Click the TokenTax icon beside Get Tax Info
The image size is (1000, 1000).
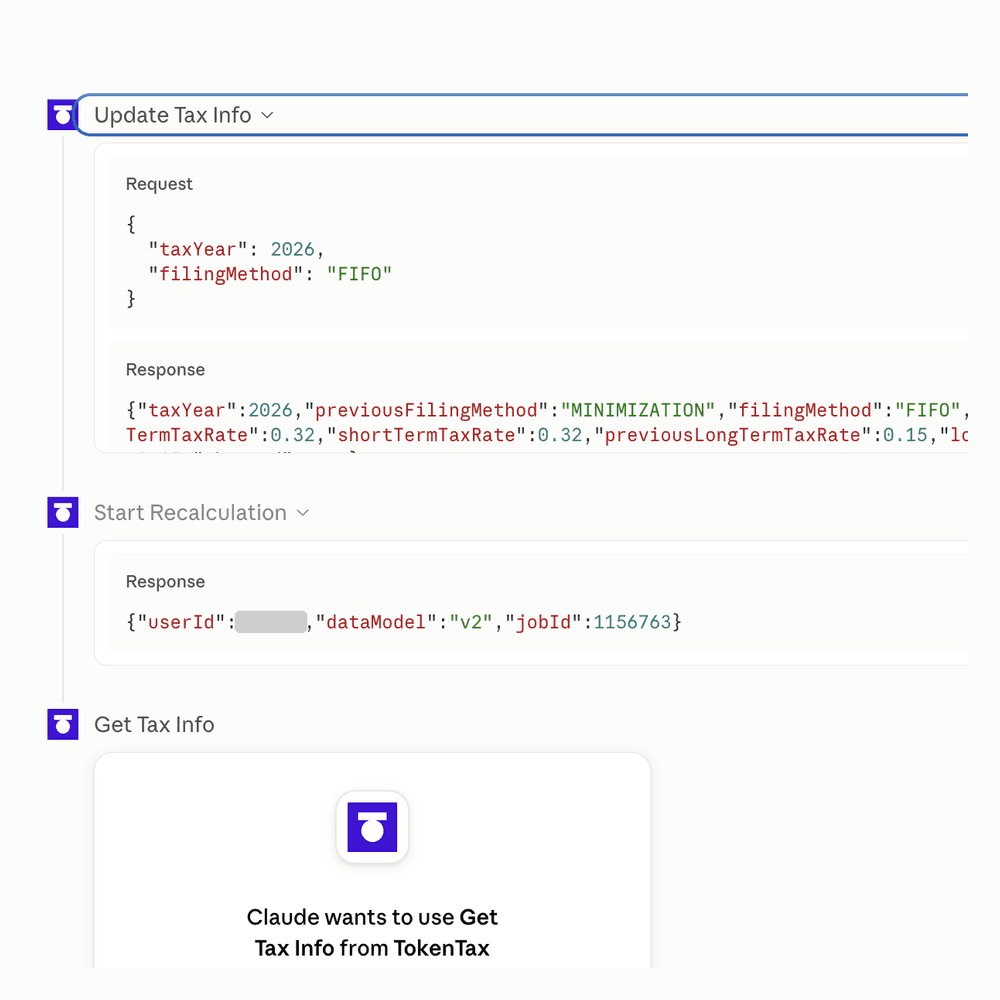(62, 724)
